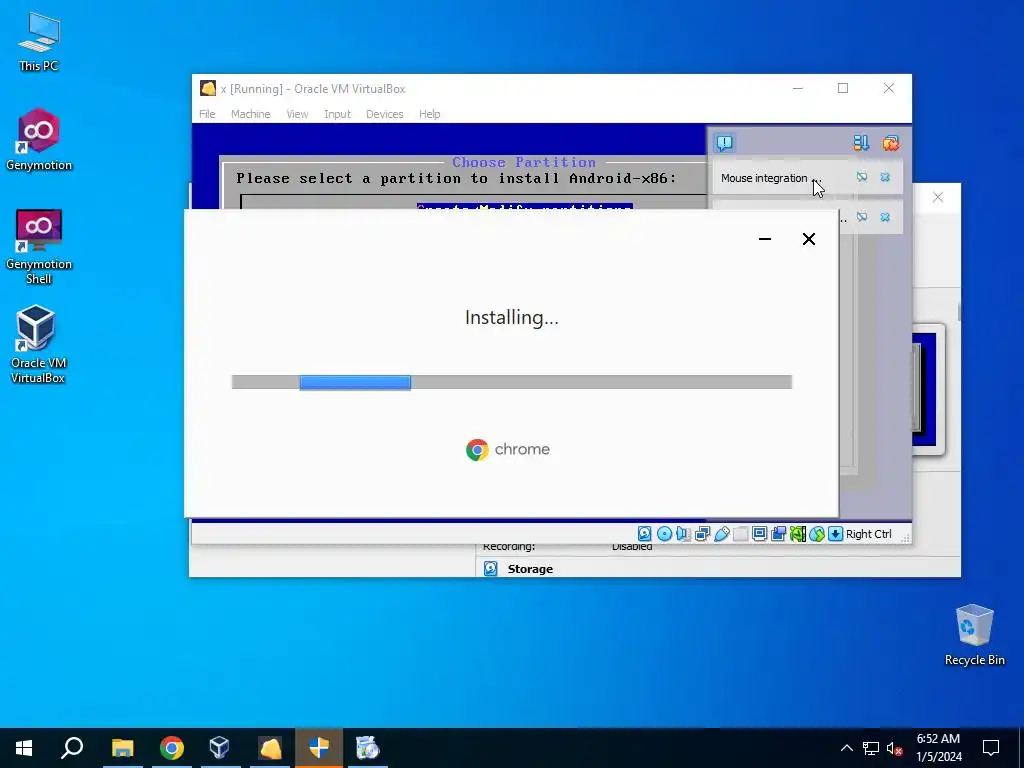This screenshot has width=1024, height=768.
Task: Click the Installing... text
Action: [x=512, y=317]
